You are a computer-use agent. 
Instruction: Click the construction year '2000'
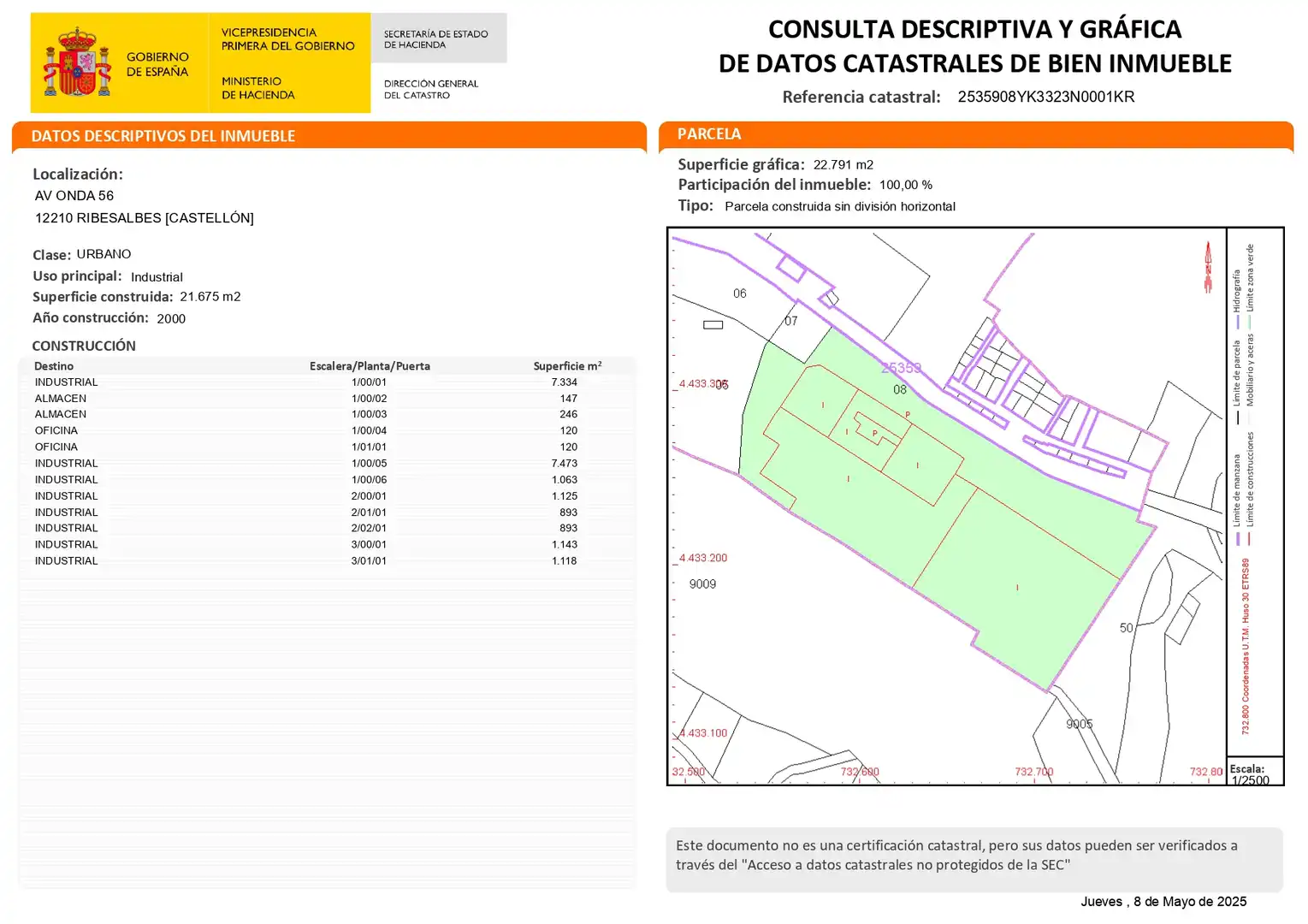171,318
